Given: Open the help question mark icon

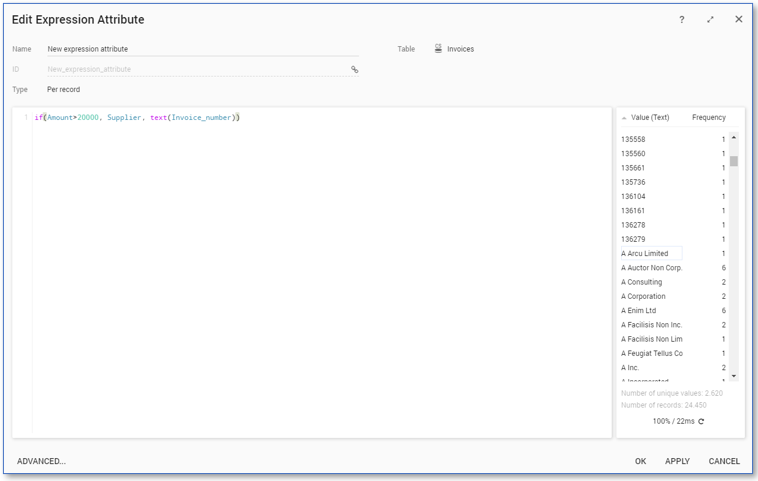Looking at the screenshot, I should click(682, 20).
